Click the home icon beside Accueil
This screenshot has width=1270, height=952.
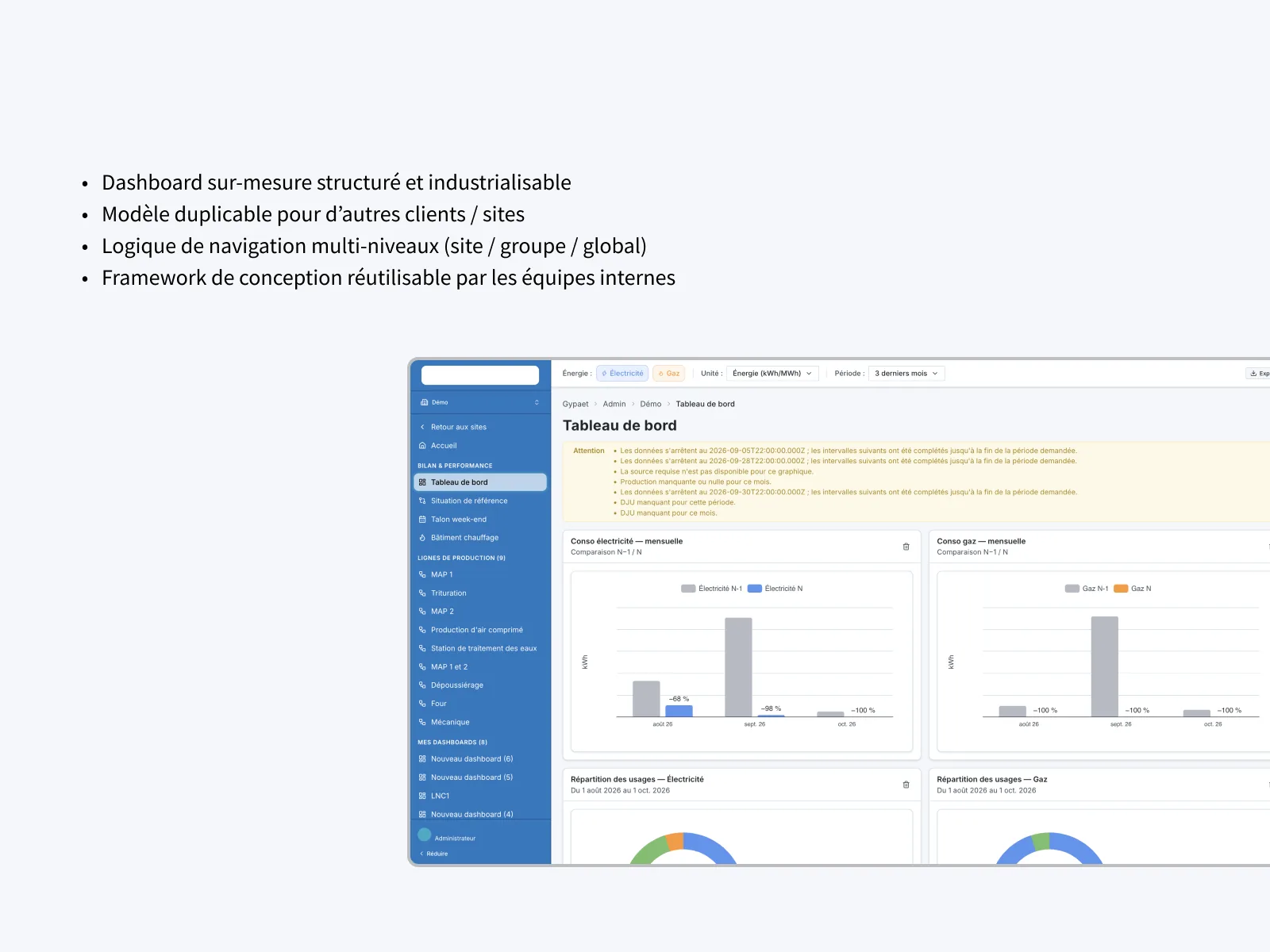[422, 446]
